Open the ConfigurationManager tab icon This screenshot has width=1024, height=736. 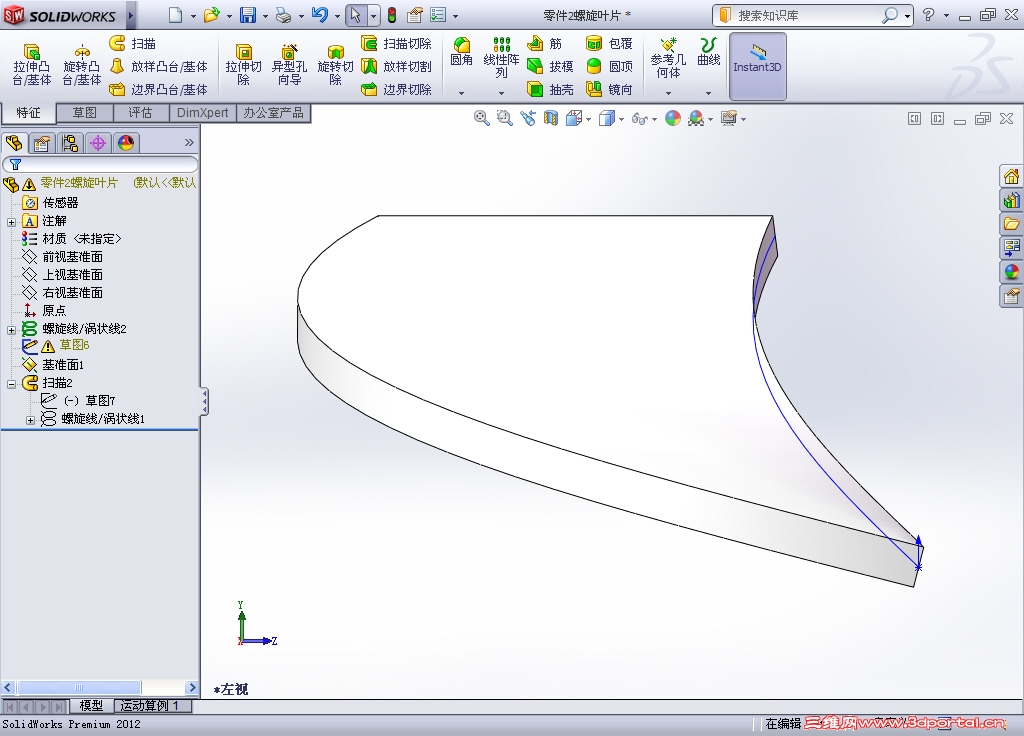tap(70, 143)
